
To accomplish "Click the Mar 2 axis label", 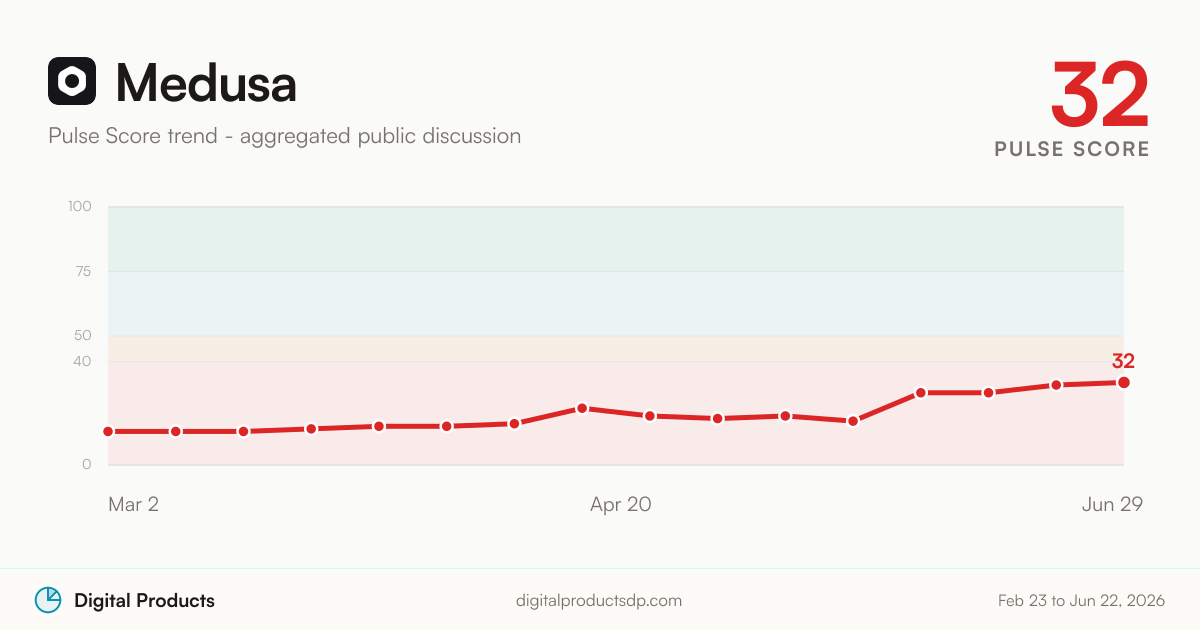I will point(133,505).
